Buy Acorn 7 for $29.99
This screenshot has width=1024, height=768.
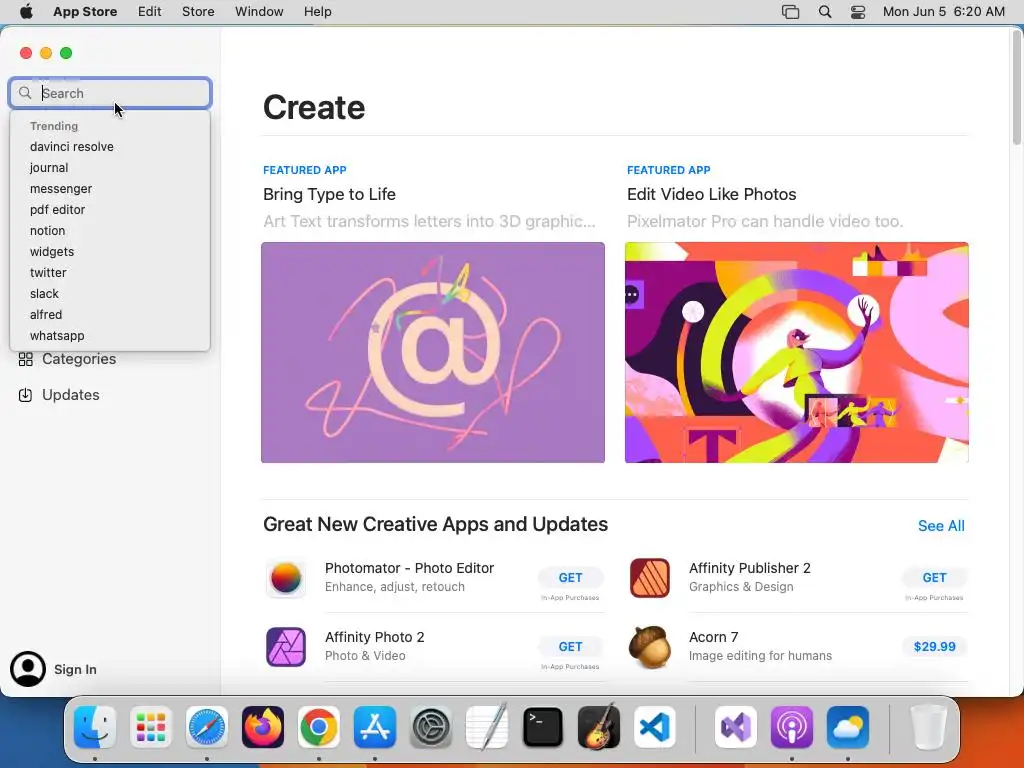[934, 647]
